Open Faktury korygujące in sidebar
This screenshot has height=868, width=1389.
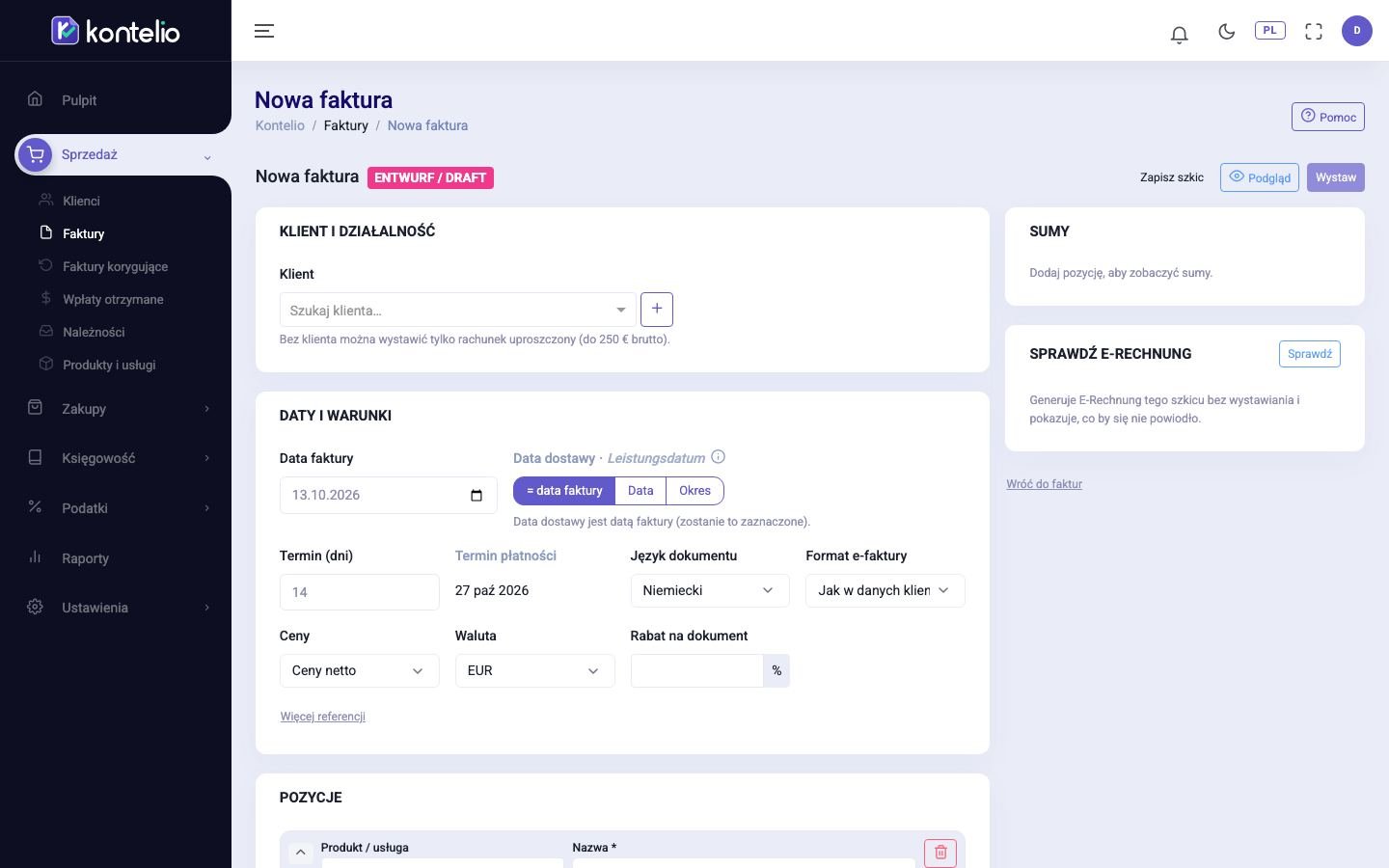115,266
